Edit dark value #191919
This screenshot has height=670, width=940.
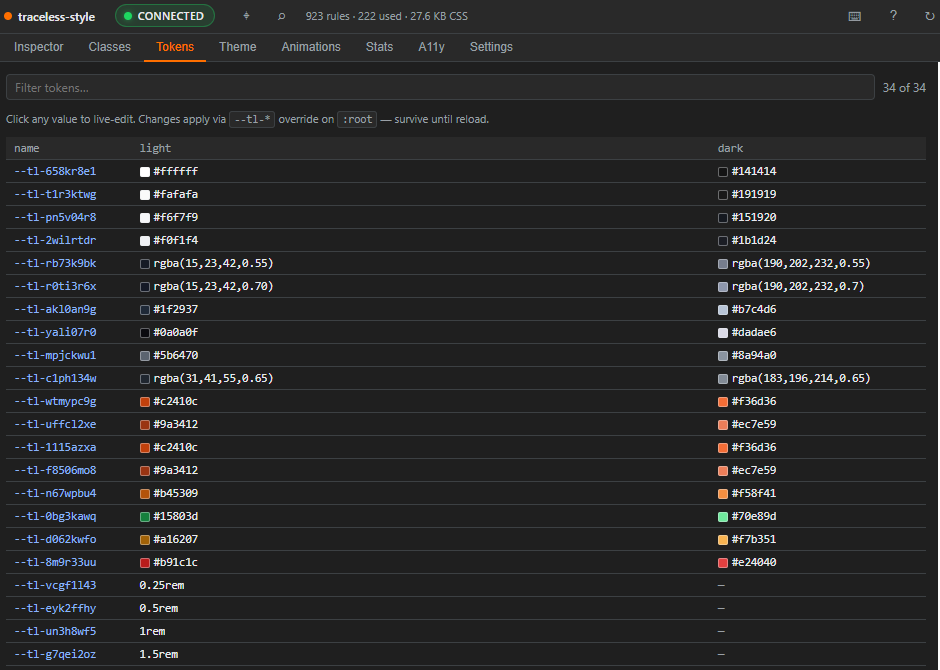coord(754,194)
